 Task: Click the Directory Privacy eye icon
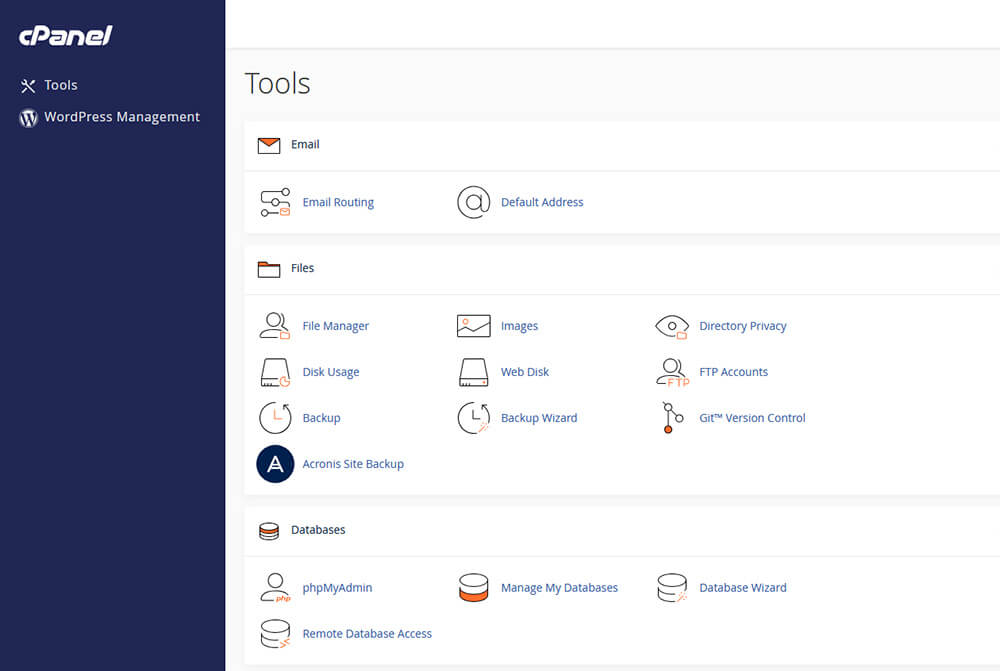(x=672, y=326)
